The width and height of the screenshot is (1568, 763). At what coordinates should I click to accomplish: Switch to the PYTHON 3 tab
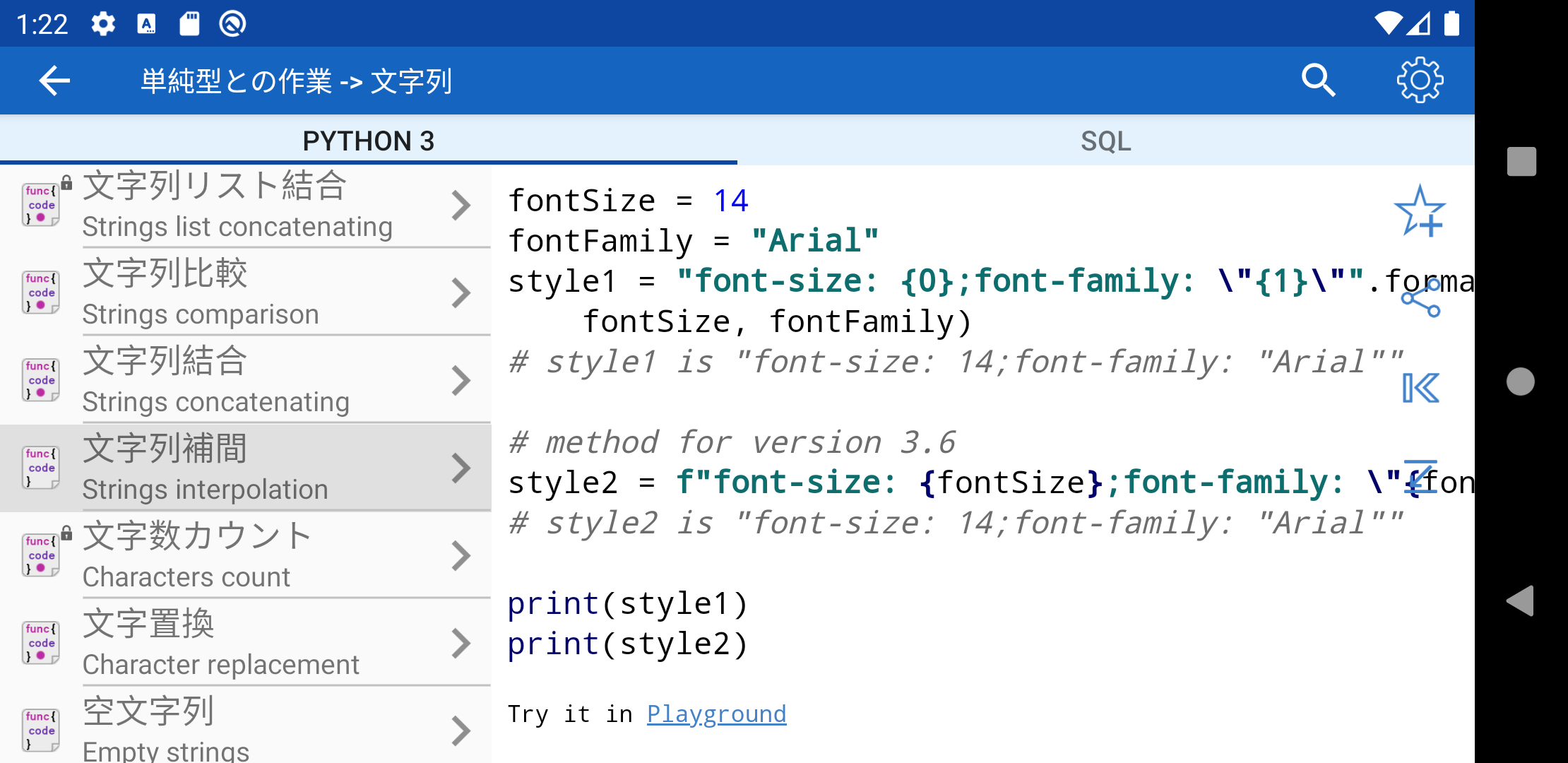[369, 141]
